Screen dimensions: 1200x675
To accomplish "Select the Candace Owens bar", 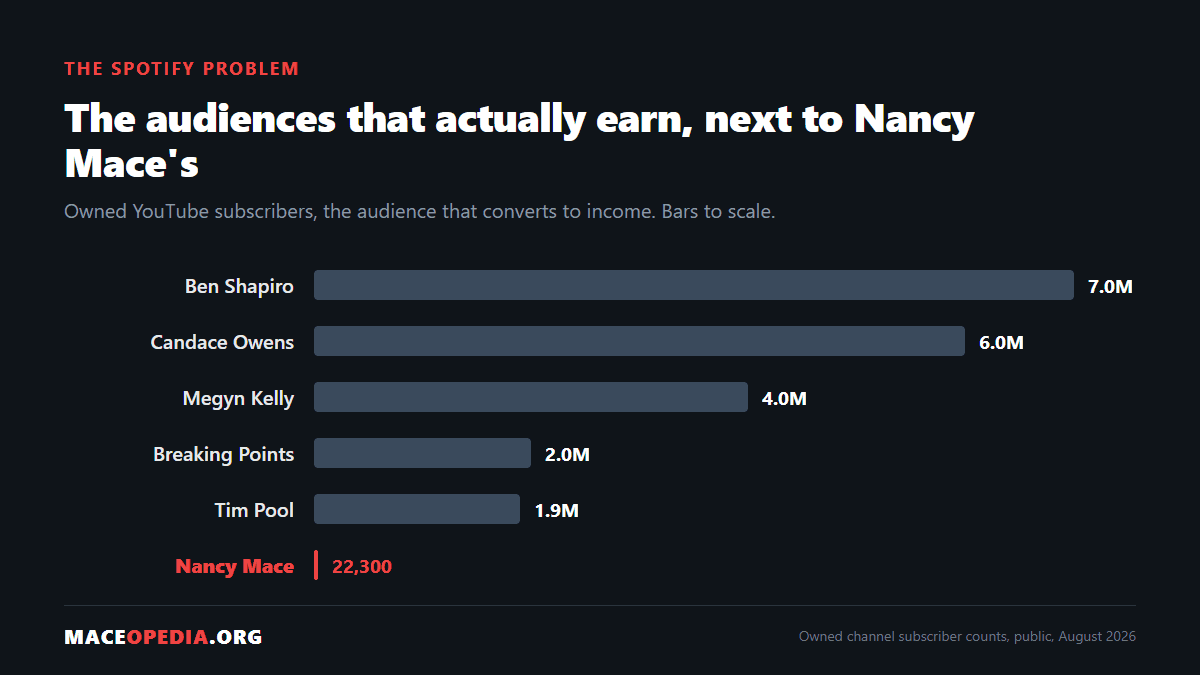I will pyautogui.click(x=639, y=341).
